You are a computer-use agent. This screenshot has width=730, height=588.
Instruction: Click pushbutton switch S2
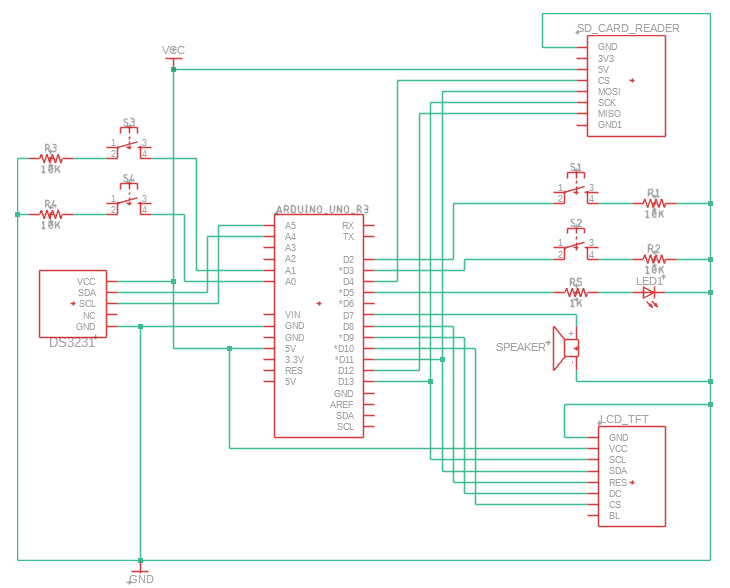click(x=576, y=244)
